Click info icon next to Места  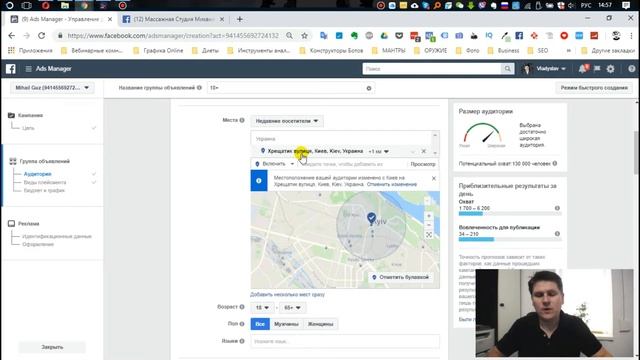coord(242,120)
